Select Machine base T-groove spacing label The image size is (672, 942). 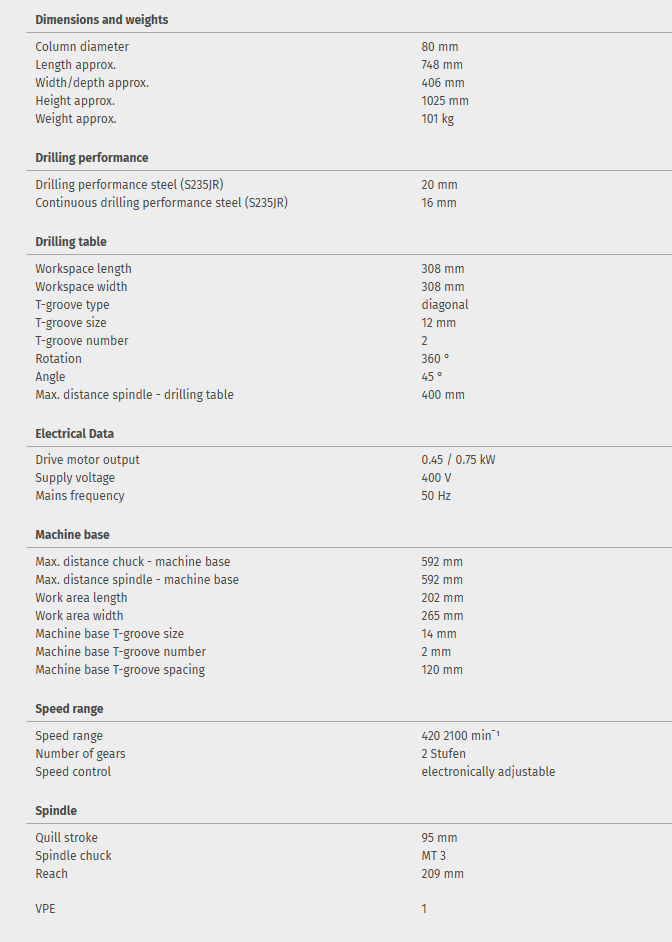[x=120, y=670]
